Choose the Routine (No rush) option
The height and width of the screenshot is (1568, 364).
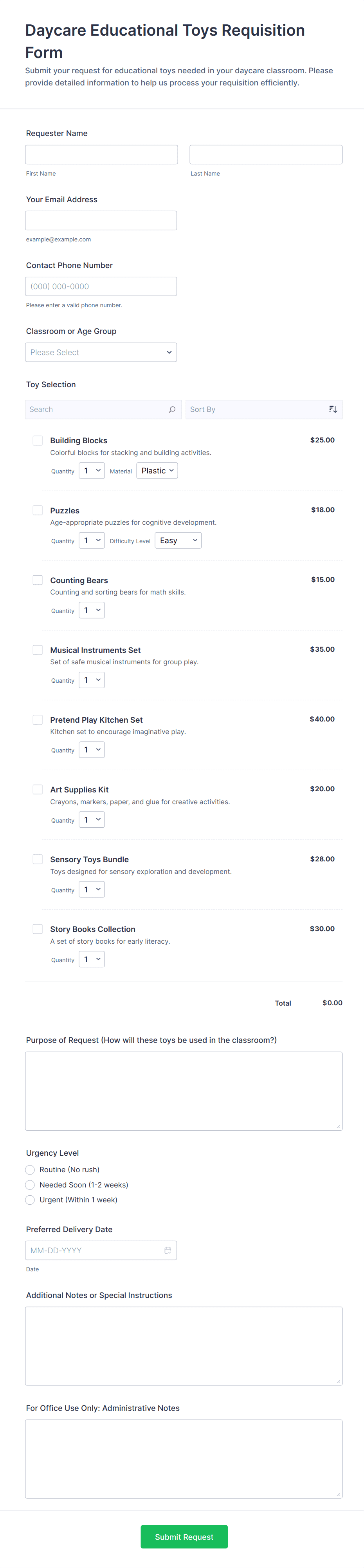[x=31, y=1169]
